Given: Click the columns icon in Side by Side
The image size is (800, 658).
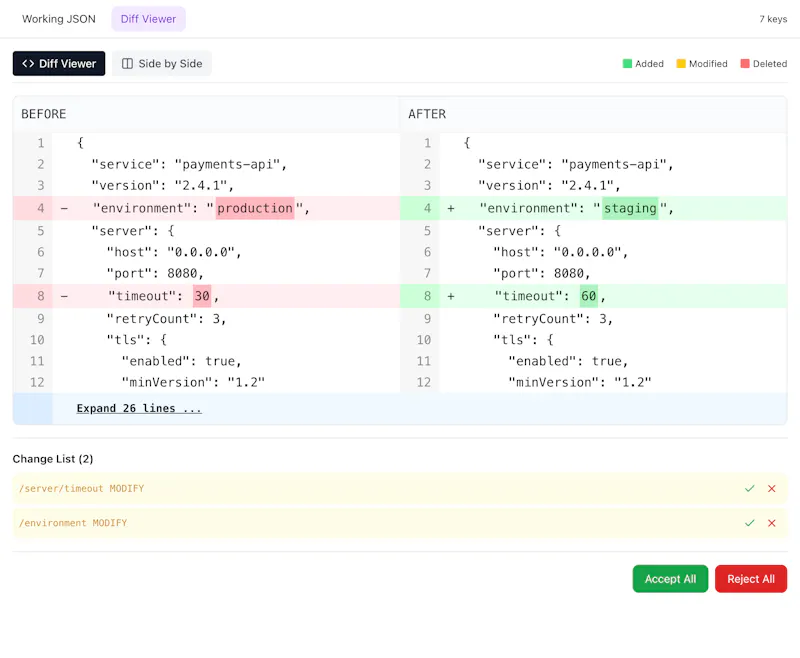Looking at the screenshot, I should pos(127,63).
